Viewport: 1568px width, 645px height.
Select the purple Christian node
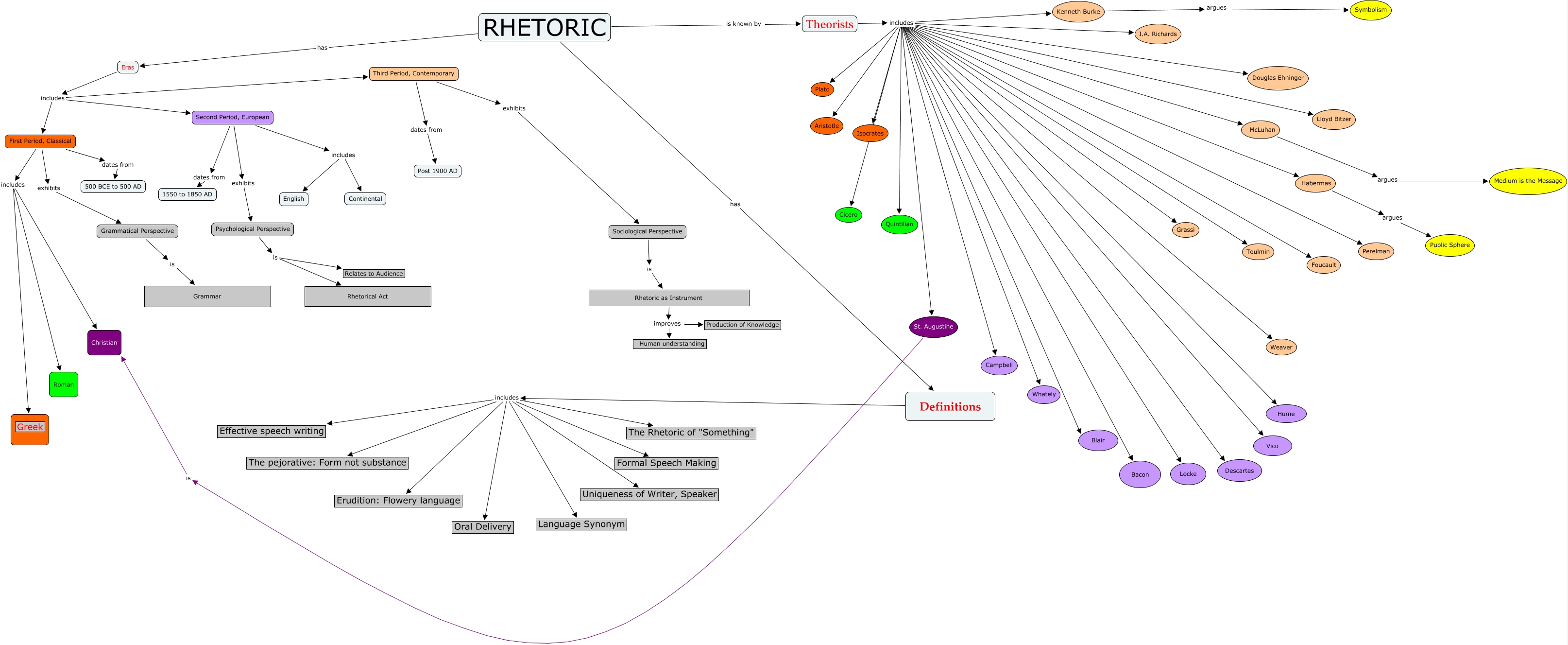pyautogui.click(x=104, y=343)
